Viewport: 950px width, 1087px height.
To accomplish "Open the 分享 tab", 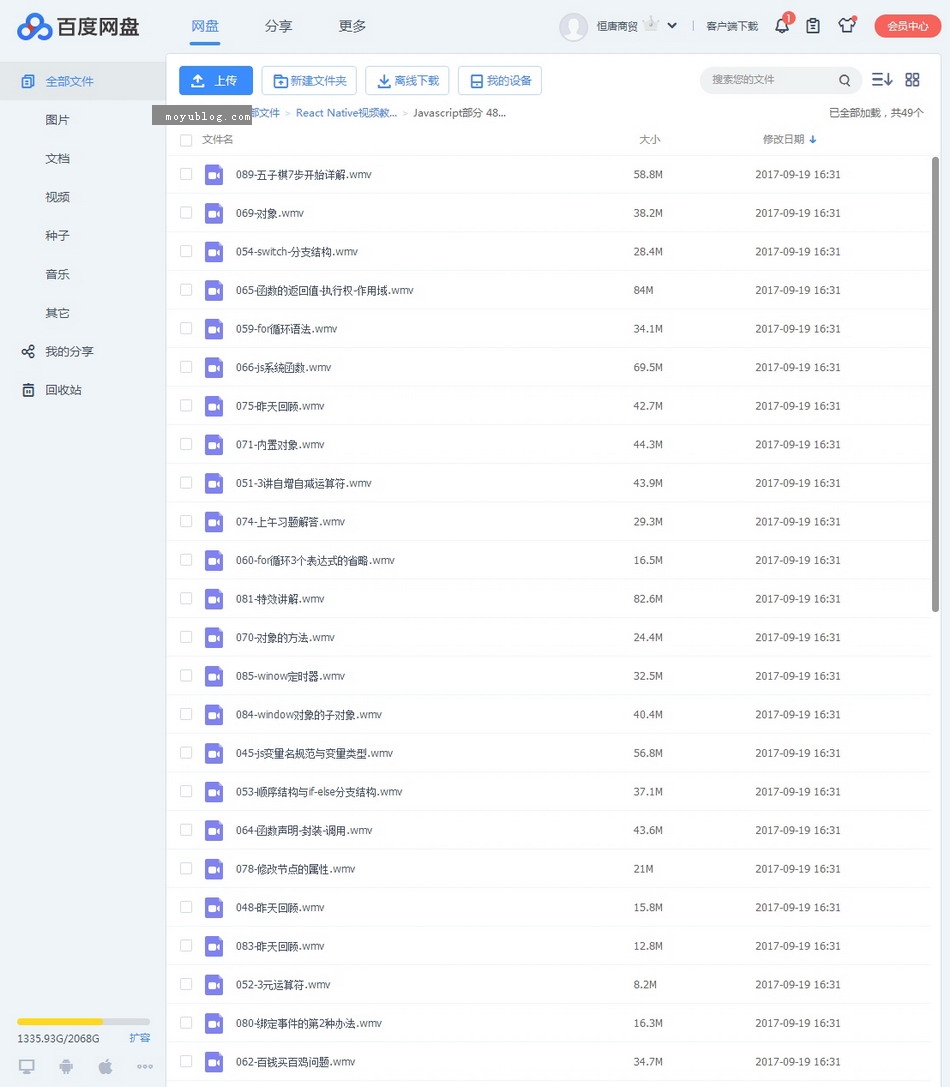I will coord(279,26).
